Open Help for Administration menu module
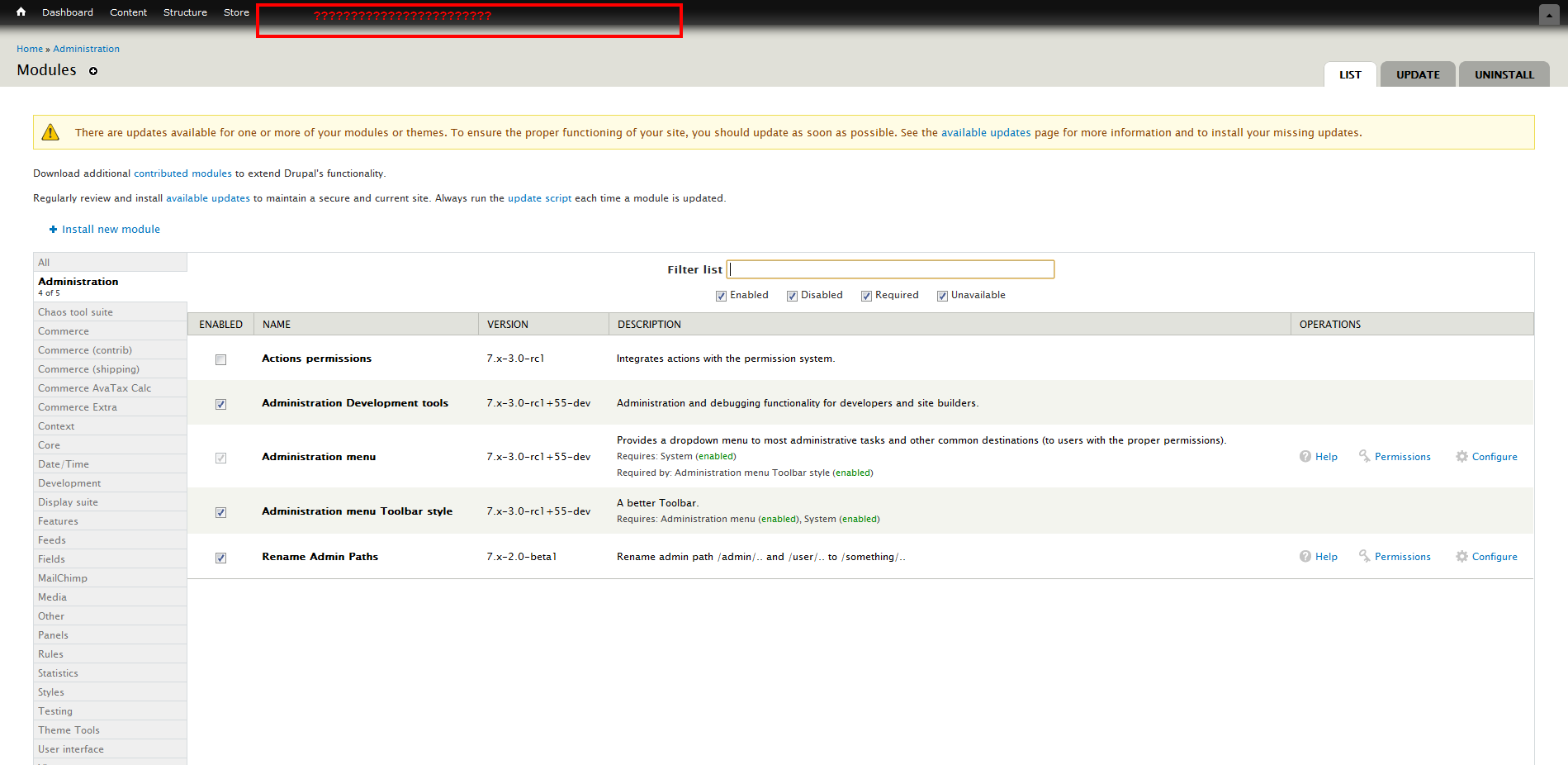The height and width of the screenshot is (765, 1568). [x=1319, y=457]
